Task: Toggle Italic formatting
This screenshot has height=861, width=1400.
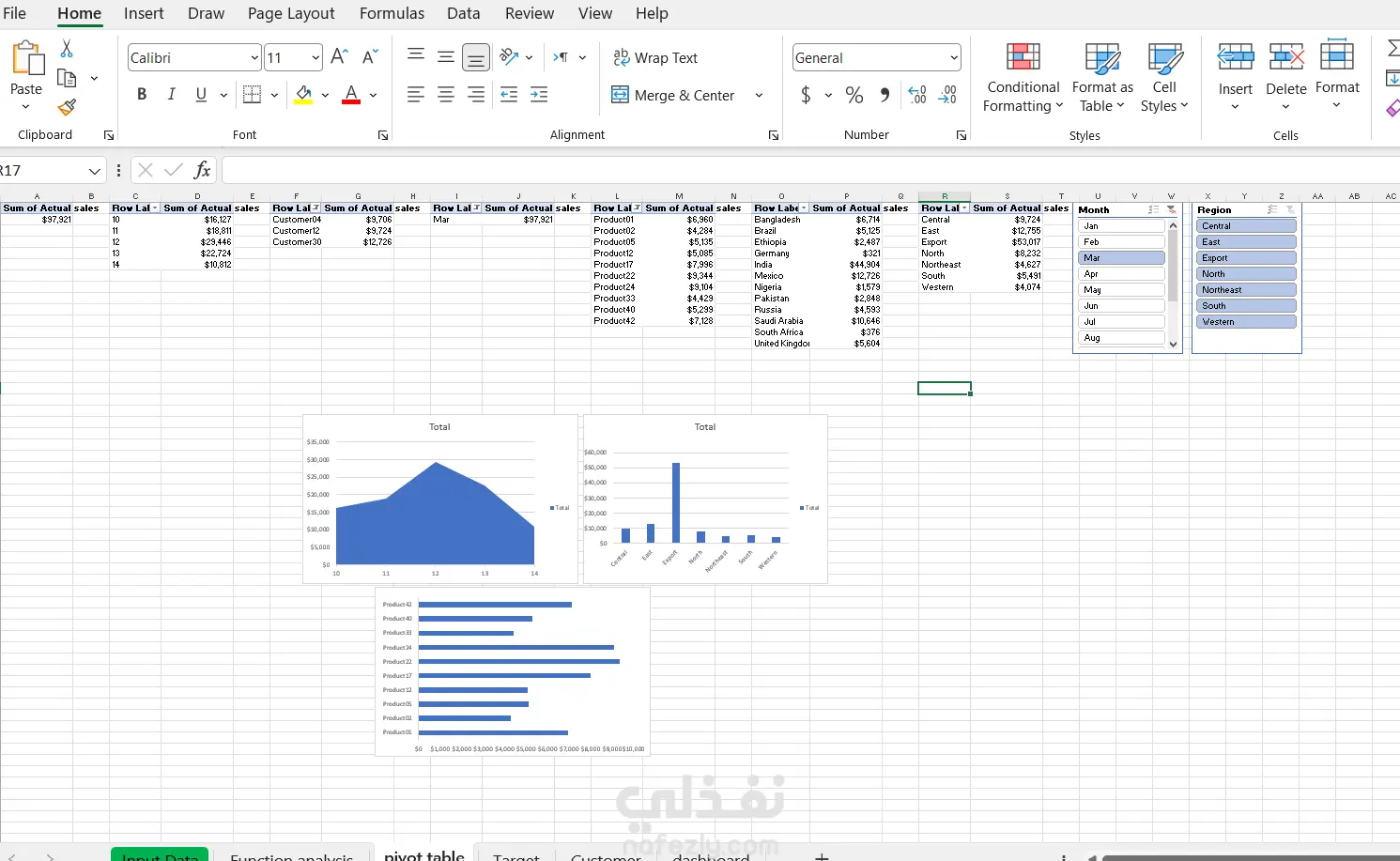Action: click(171, 94)
